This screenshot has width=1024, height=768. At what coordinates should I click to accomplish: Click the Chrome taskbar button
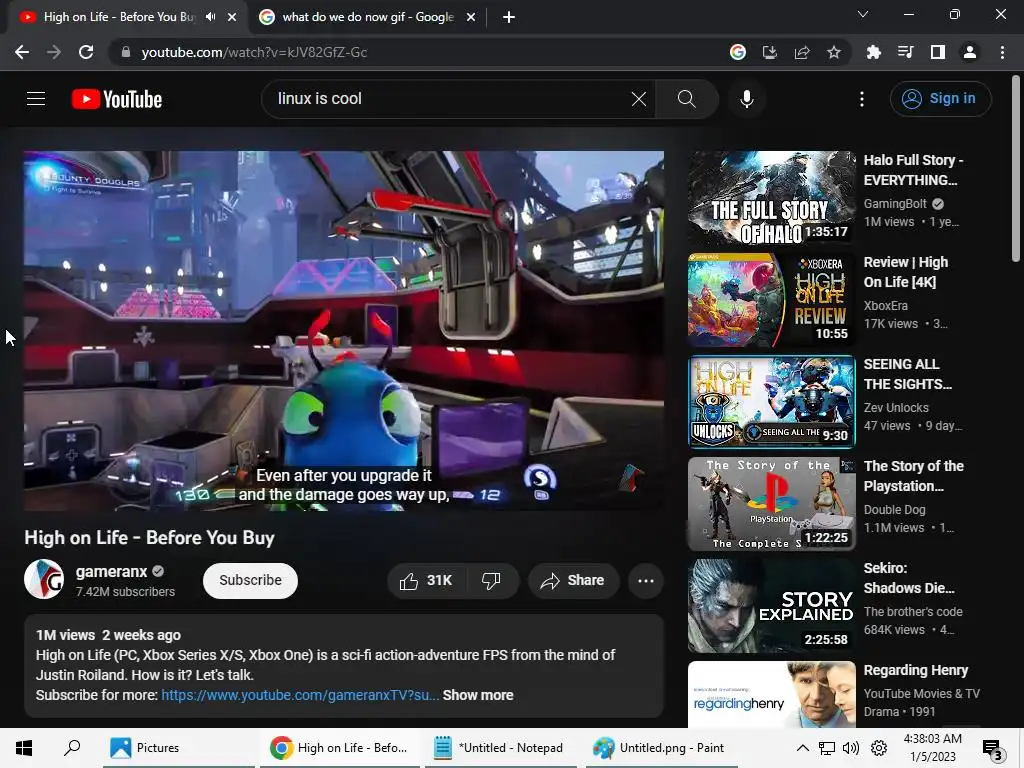(340, 748)
